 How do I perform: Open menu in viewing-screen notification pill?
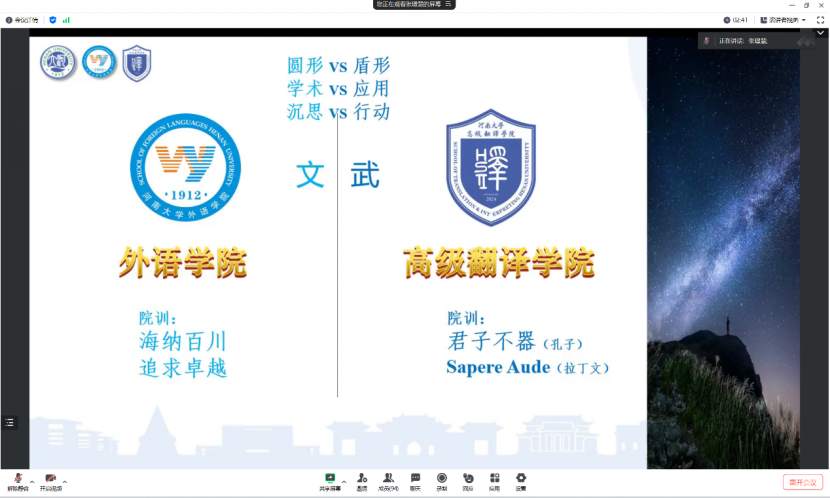pyautogui.click(x=448, y=4)
